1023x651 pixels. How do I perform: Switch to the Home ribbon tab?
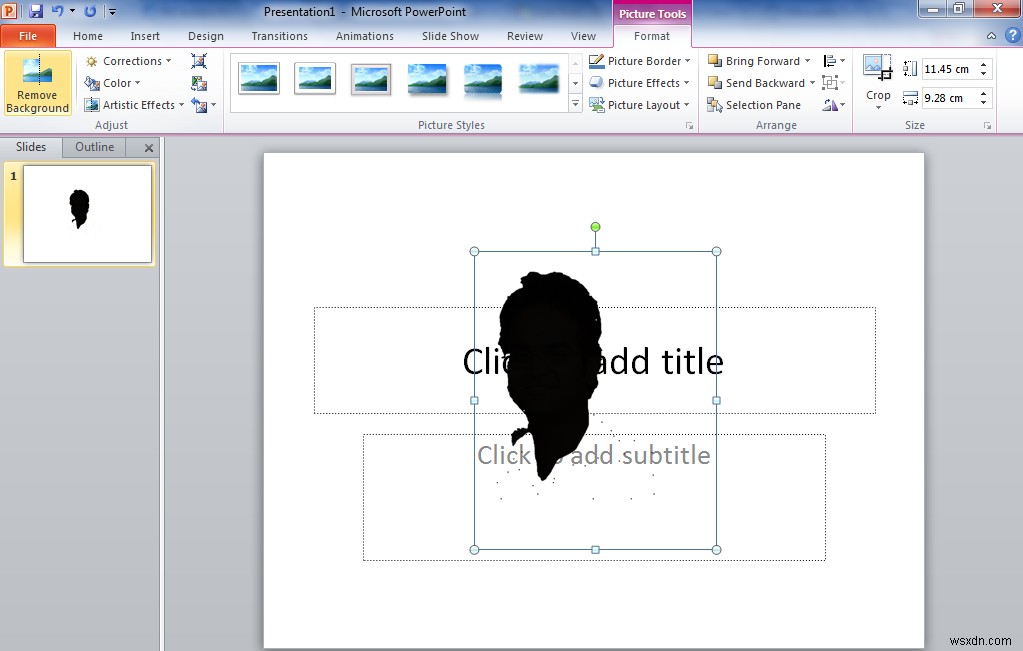[x=88, y=35]
